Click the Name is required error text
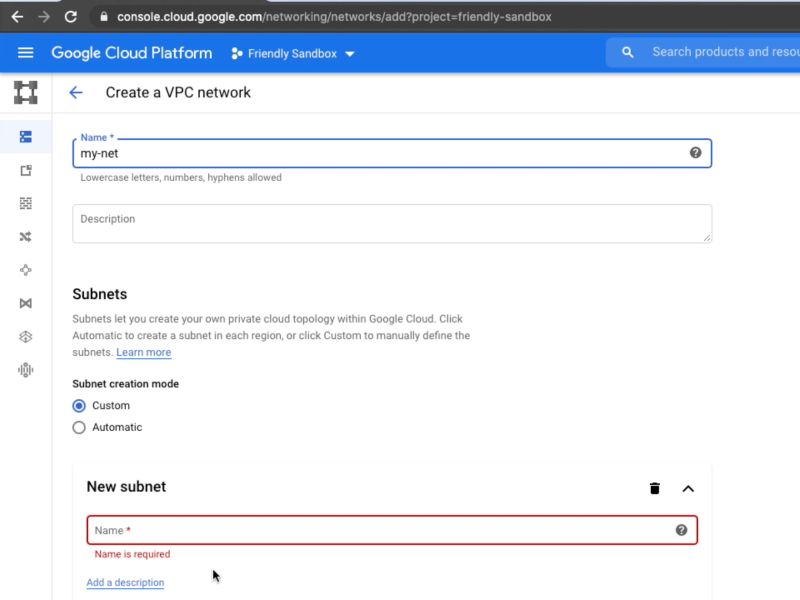 133,554
